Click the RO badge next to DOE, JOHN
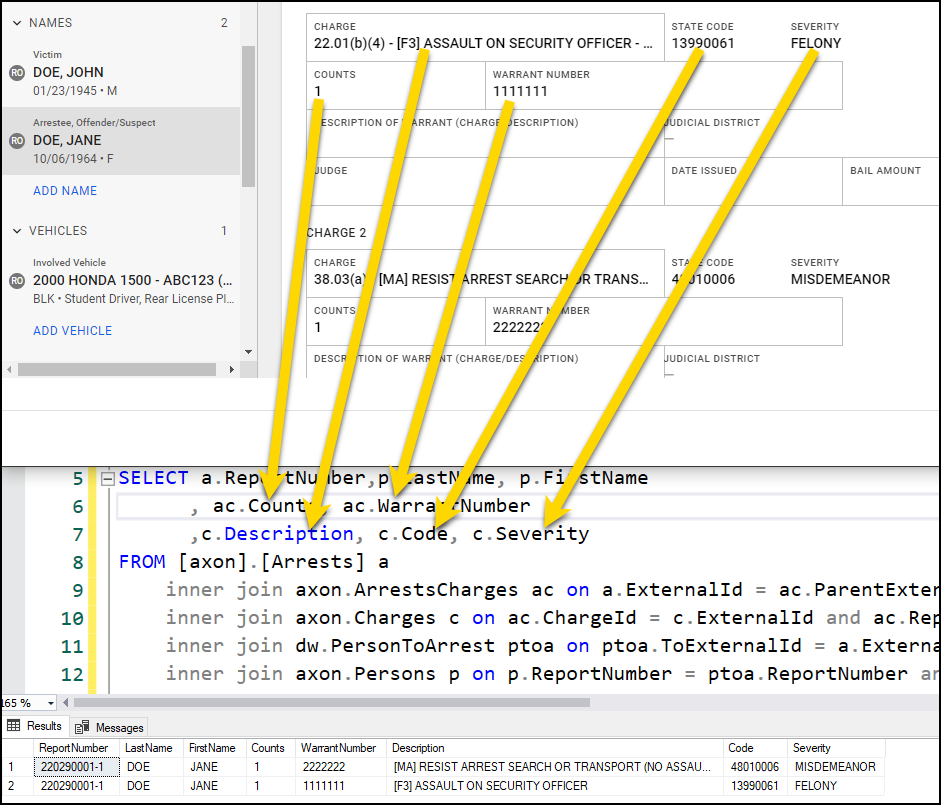 (16, 72)
